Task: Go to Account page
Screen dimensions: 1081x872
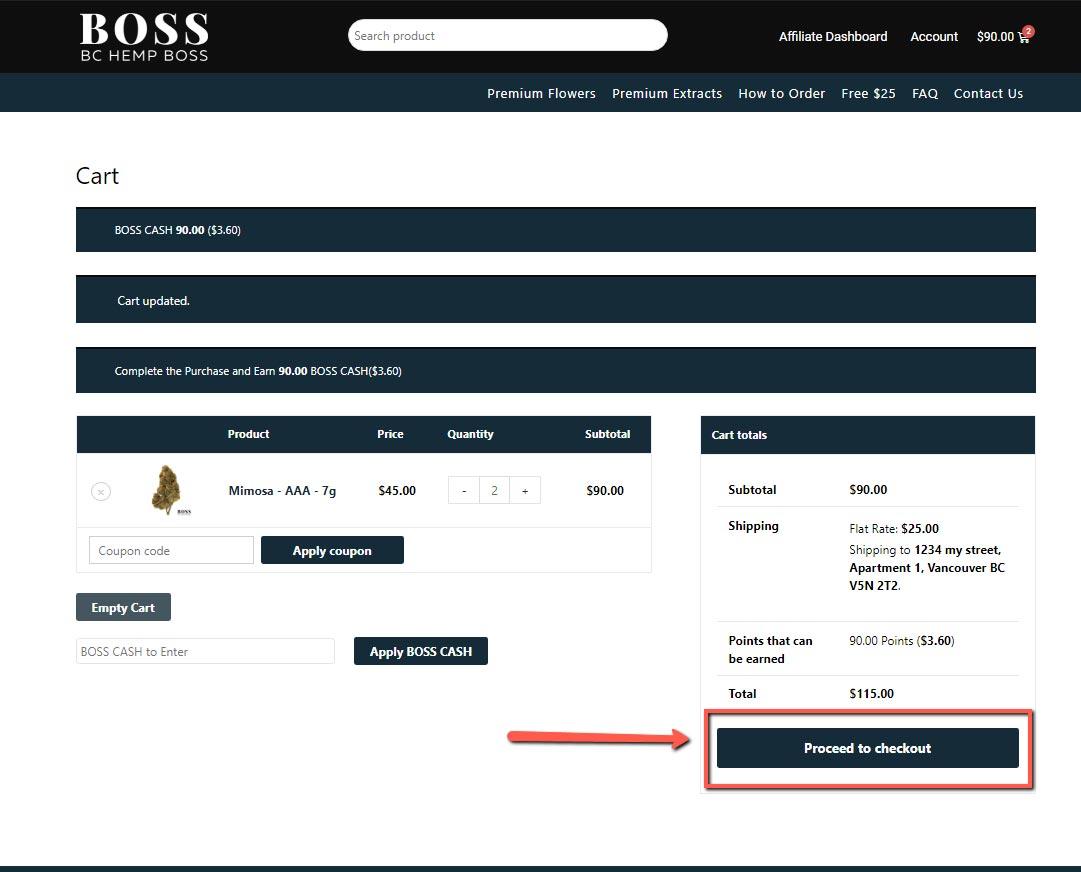Action: tap(933, 37)
